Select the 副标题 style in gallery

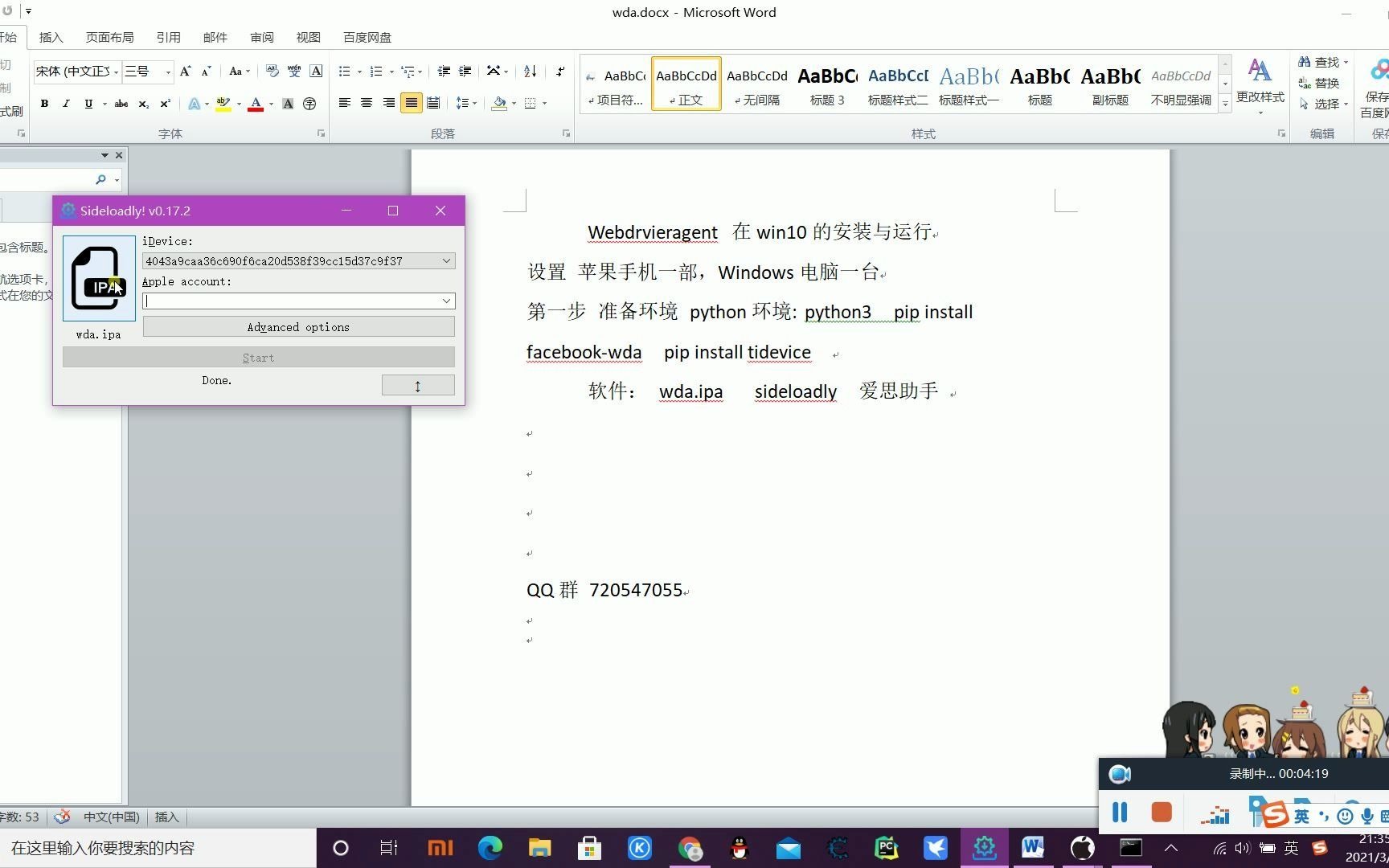pyautogui.click(x=1110, y=85)
